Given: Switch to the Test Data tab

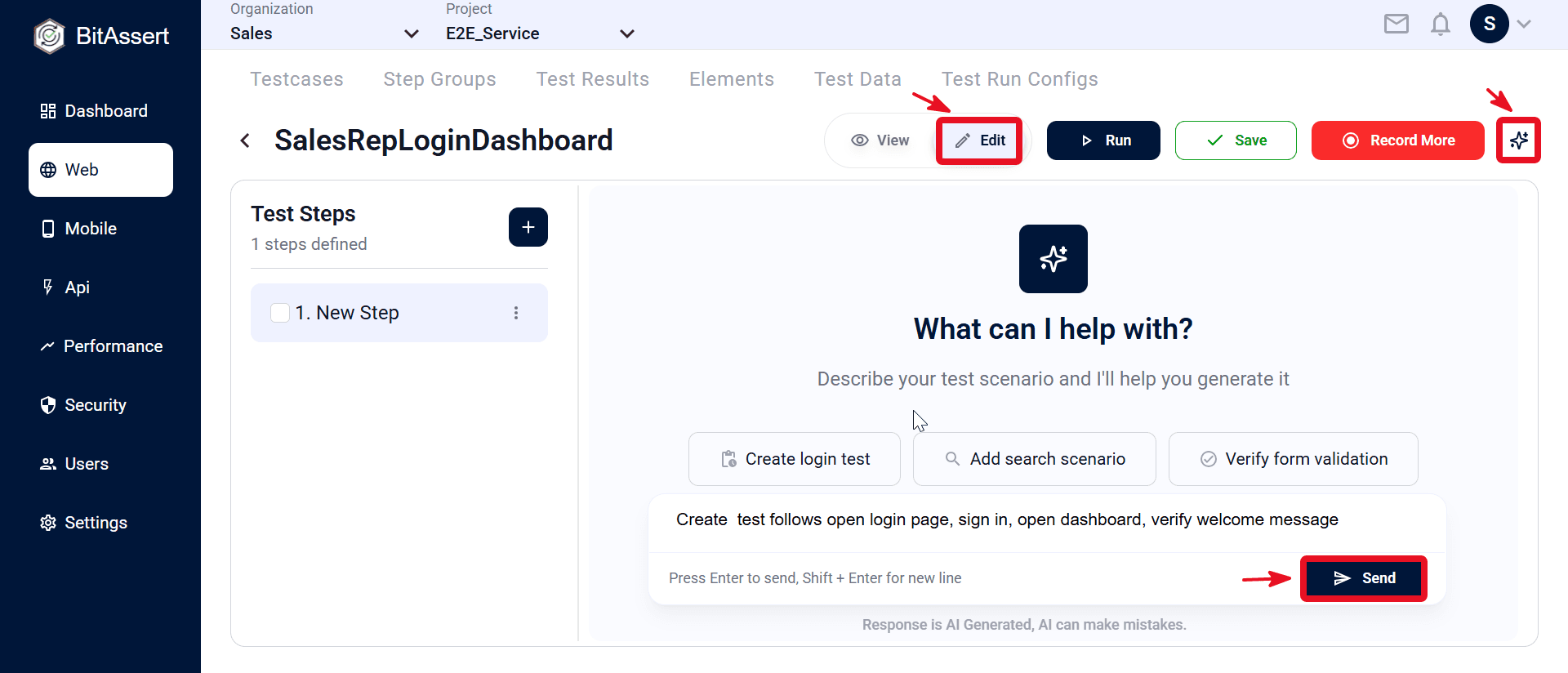Looking at the screenshot, I should pos(857,79).
